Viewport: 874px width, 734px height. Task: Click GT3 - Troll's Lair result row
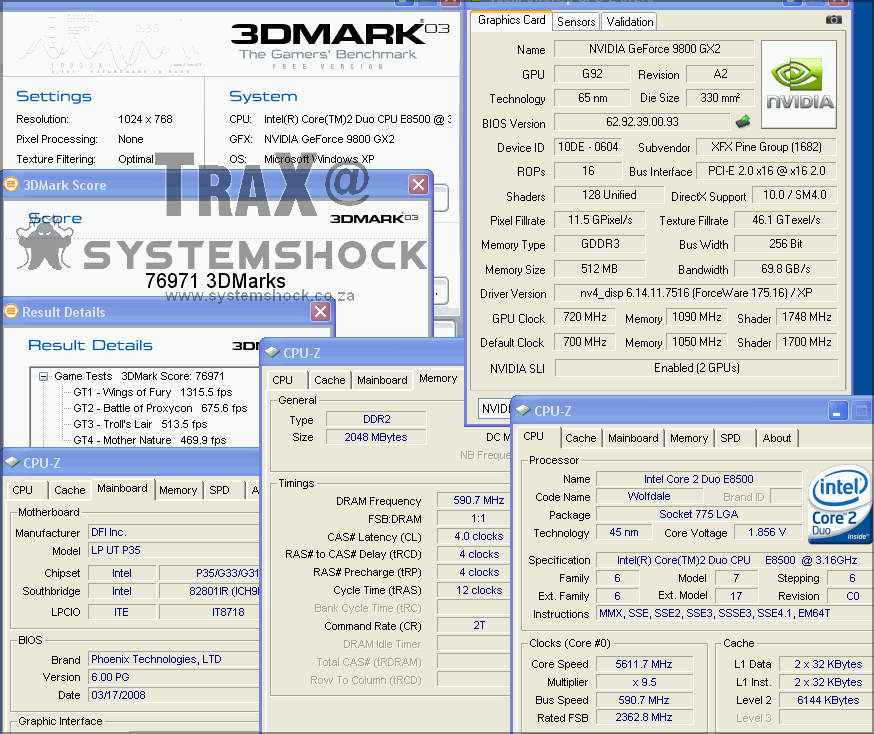pos(140,424)
